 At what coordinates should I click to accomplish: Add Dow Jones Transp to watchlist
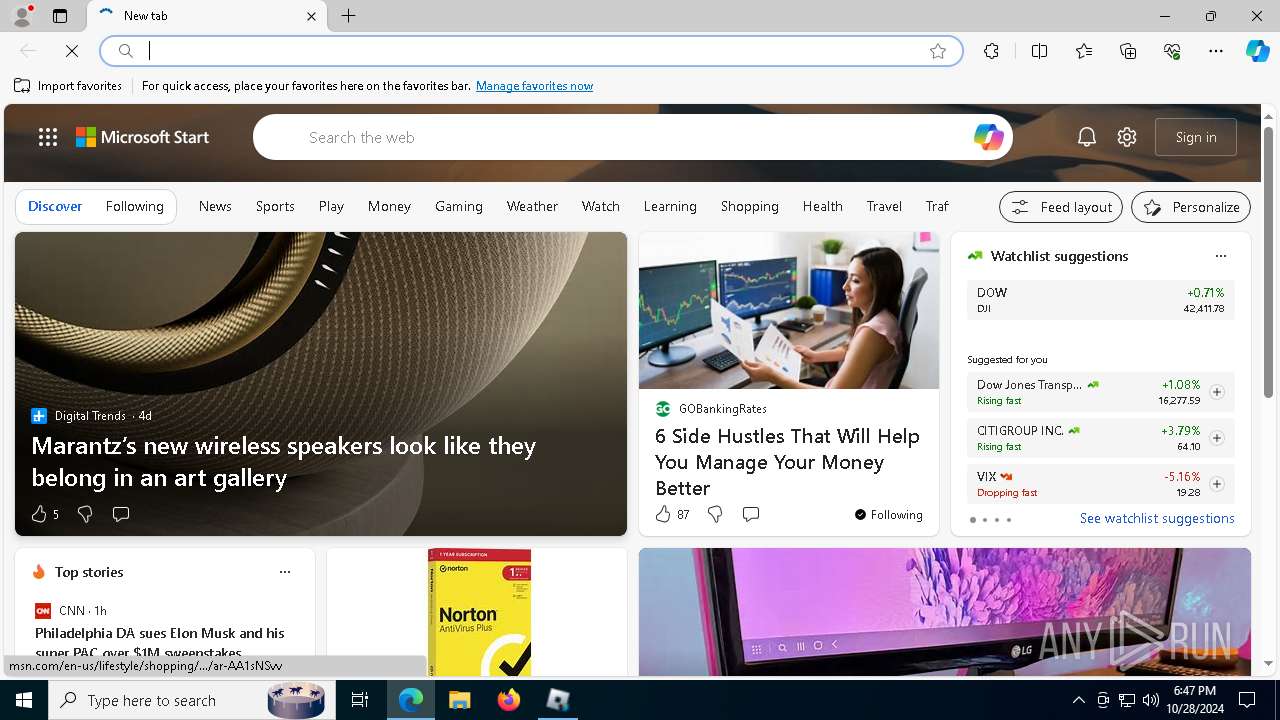coord(1216,392)
